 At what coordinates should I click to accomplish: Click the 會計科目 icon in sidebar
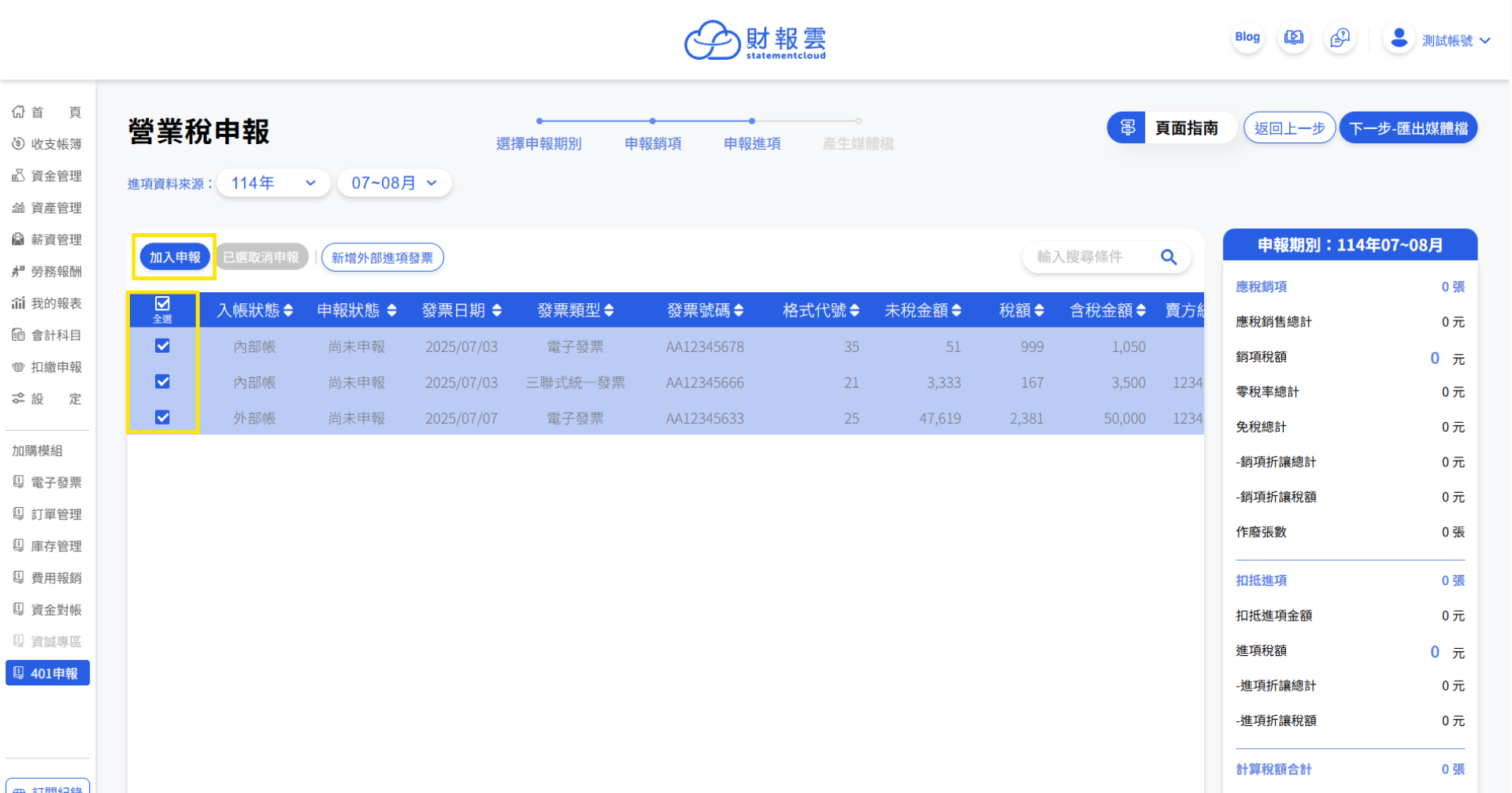point(18,335)
